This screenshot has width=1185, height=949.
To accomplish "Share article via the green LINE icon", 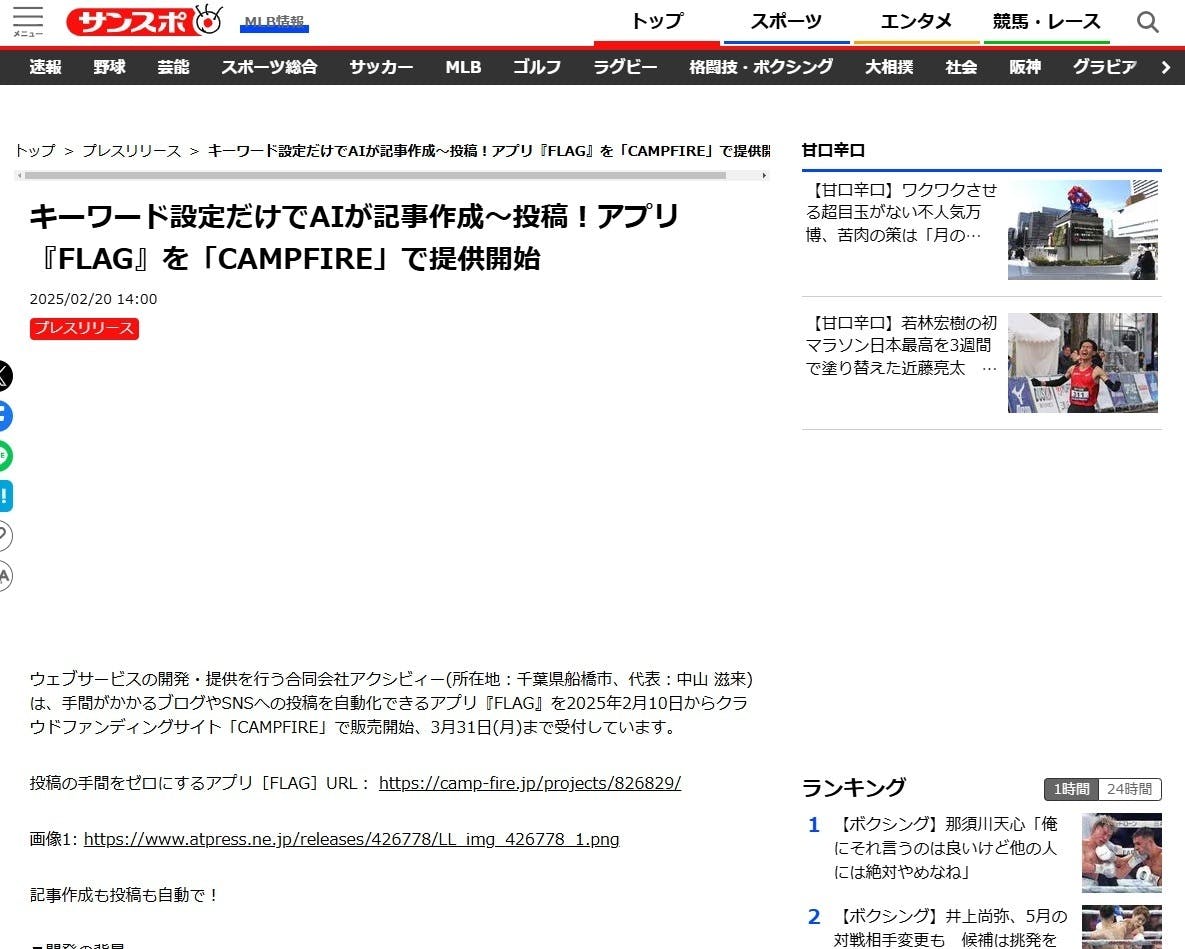I will pos(4,456).
